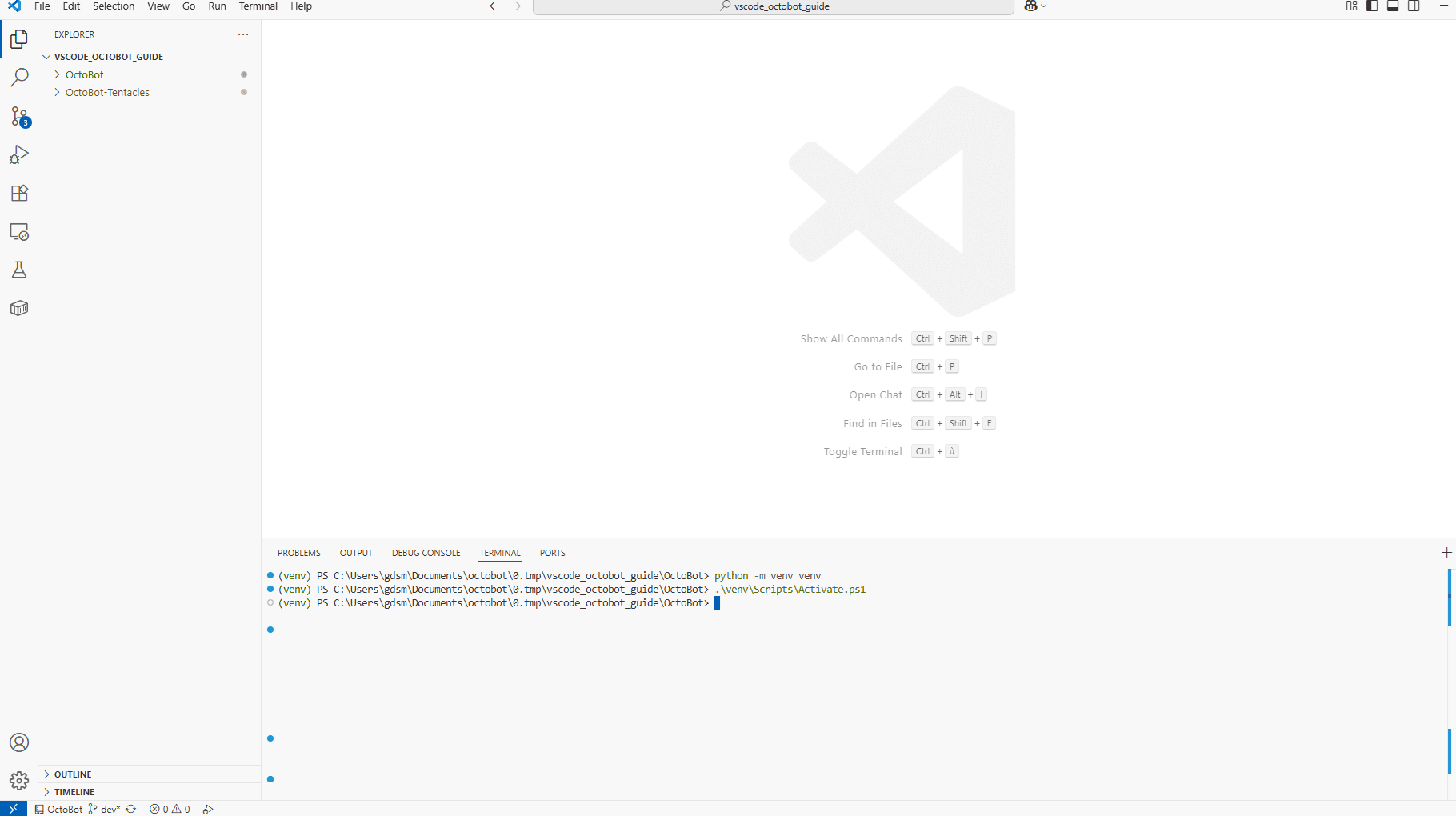
Task: Open the Go menu
Action: tap(189, 6)
